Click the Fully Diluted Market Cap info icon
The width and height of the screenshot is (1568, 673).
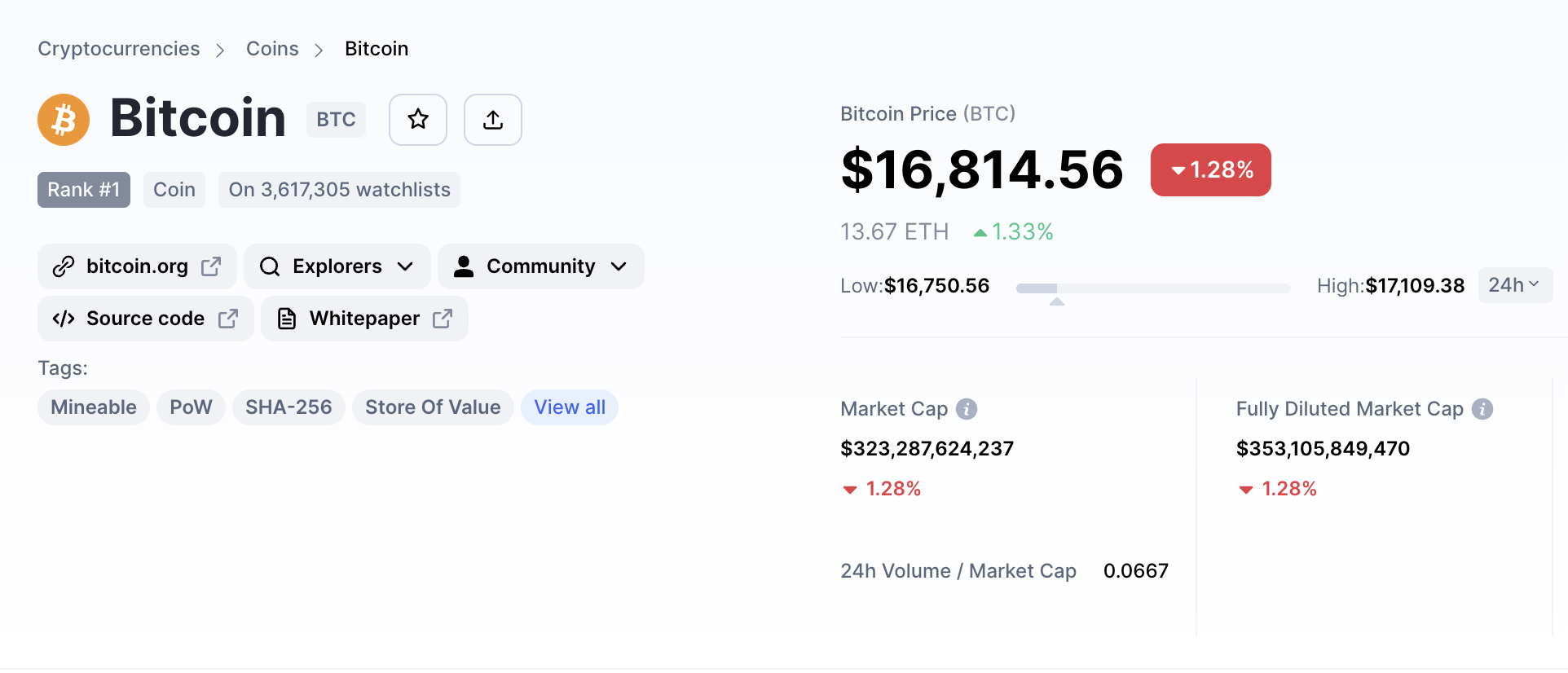(1482, 409)
